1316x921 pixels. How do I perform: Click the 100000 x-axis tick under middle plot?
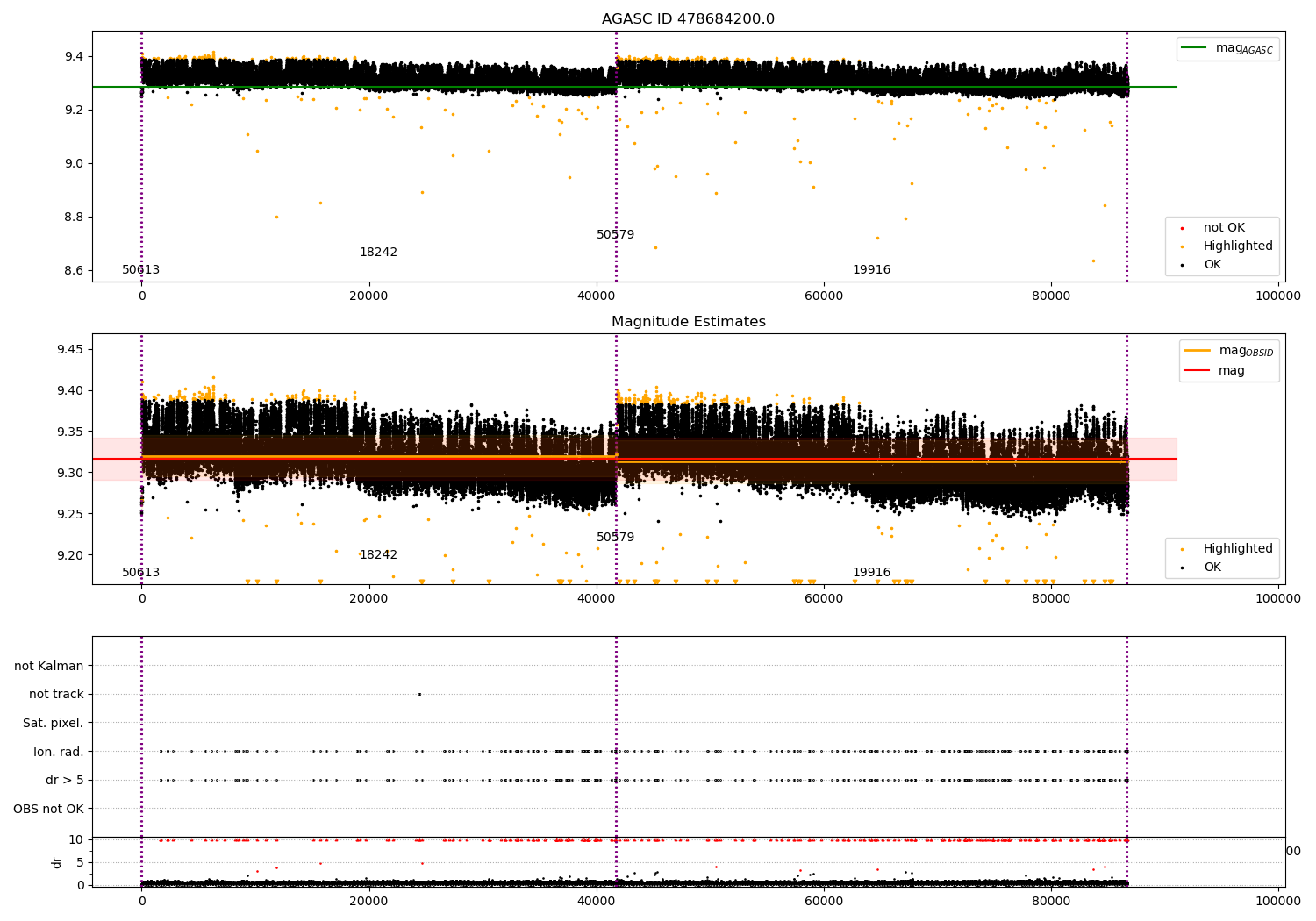1278,599
